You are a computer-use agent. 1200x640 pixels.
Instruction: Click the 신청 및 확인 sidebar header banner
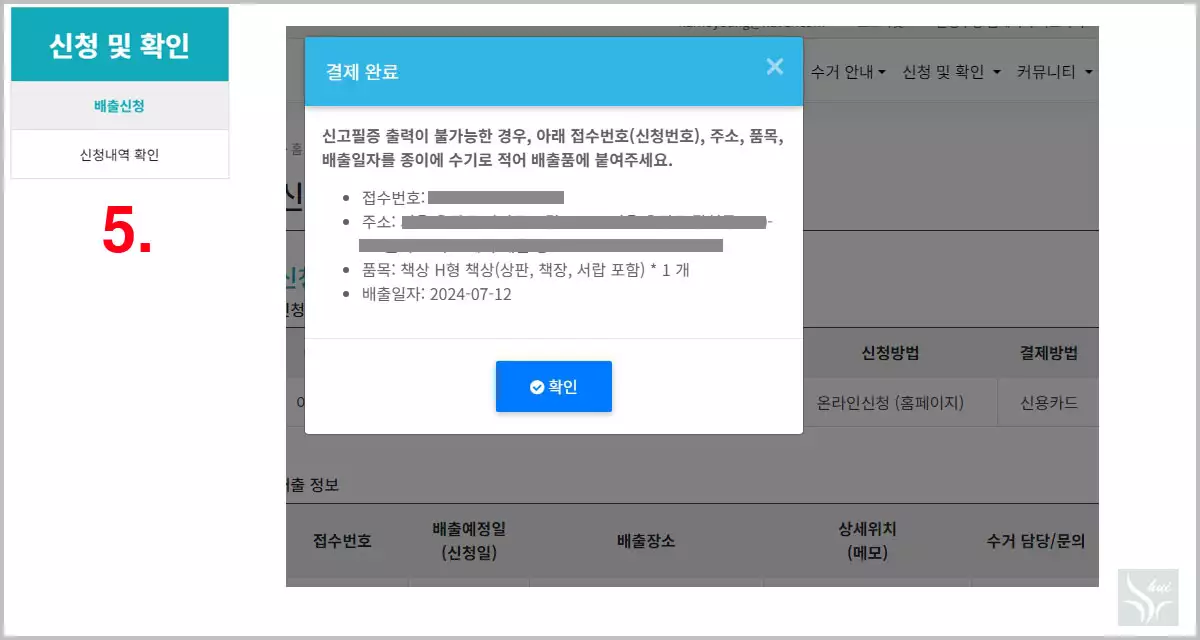119,44
